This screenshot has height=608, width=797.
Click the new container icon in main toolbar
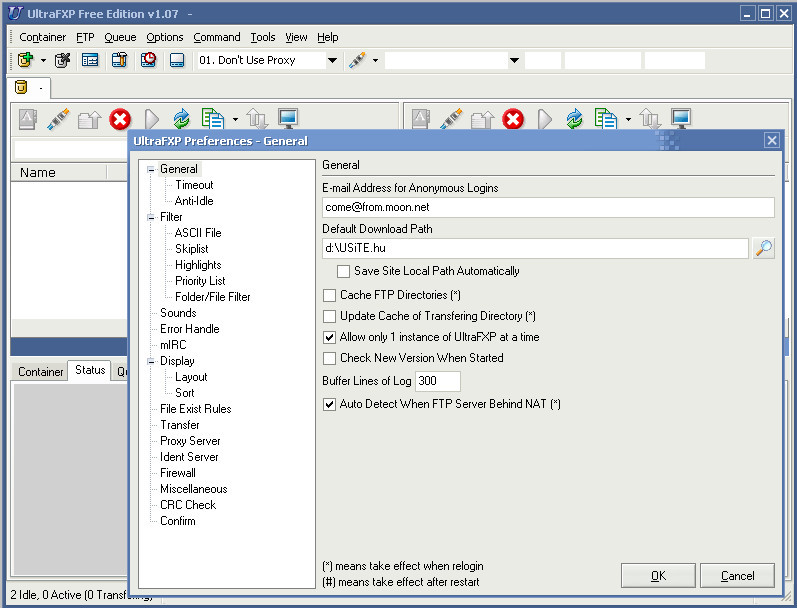click(x=25, y=60)
